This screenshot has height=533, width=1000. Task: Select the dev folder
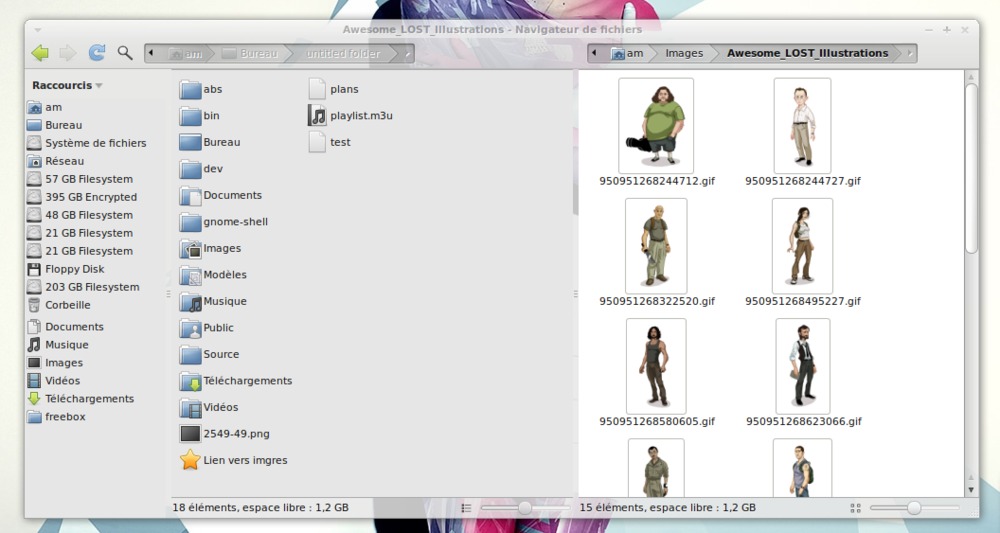click(201, 169)
